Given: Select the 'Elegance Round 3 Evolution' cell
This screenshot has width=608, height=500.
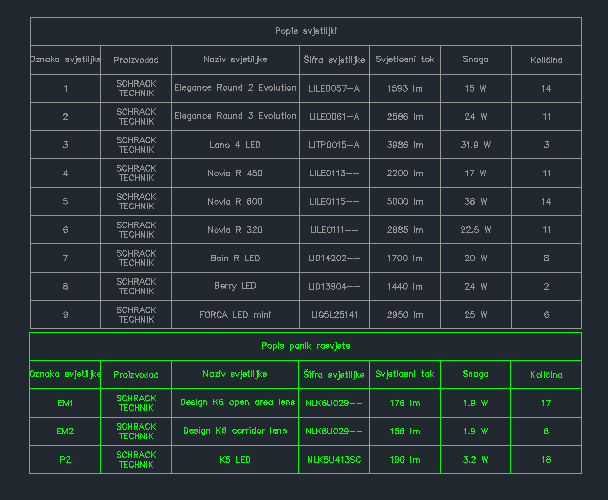Looking at the screenshot, I should (x=235, y=116).
